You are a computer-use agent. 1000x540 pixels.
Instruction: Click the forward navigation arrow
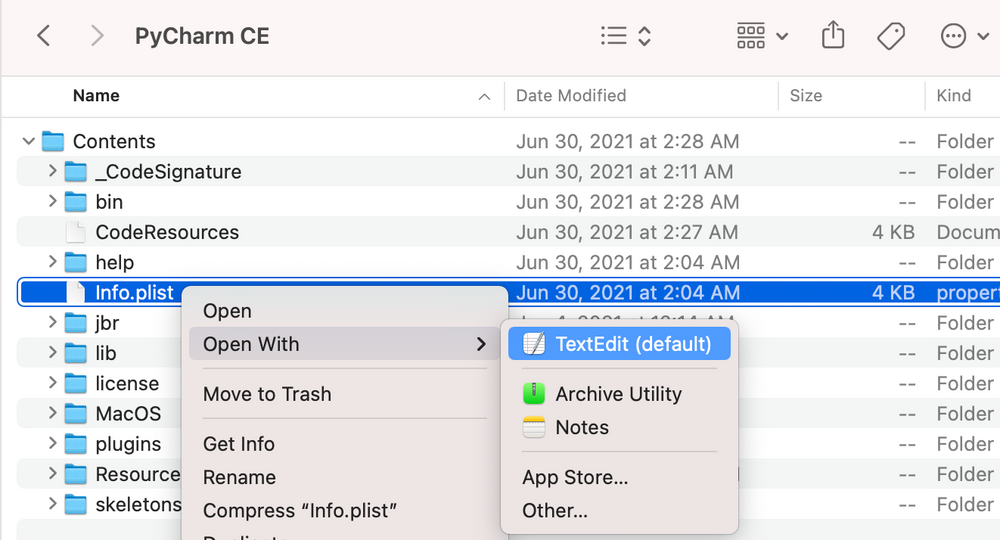(x=97, y=36)
